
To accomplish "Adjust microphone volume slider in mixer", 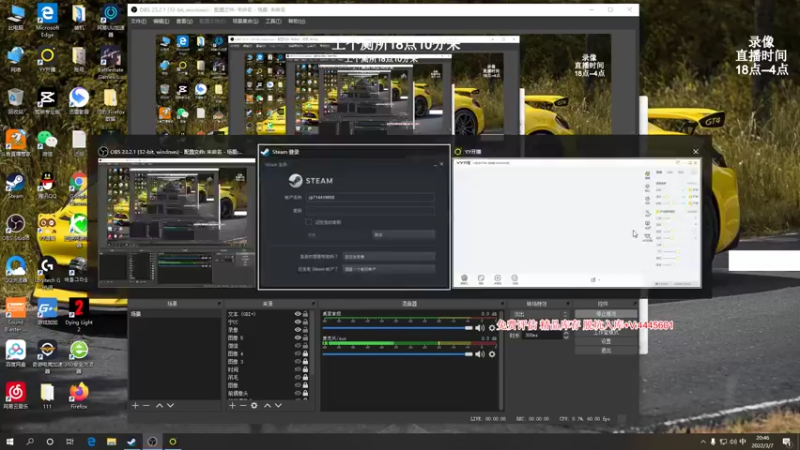I will pos(397,354).
